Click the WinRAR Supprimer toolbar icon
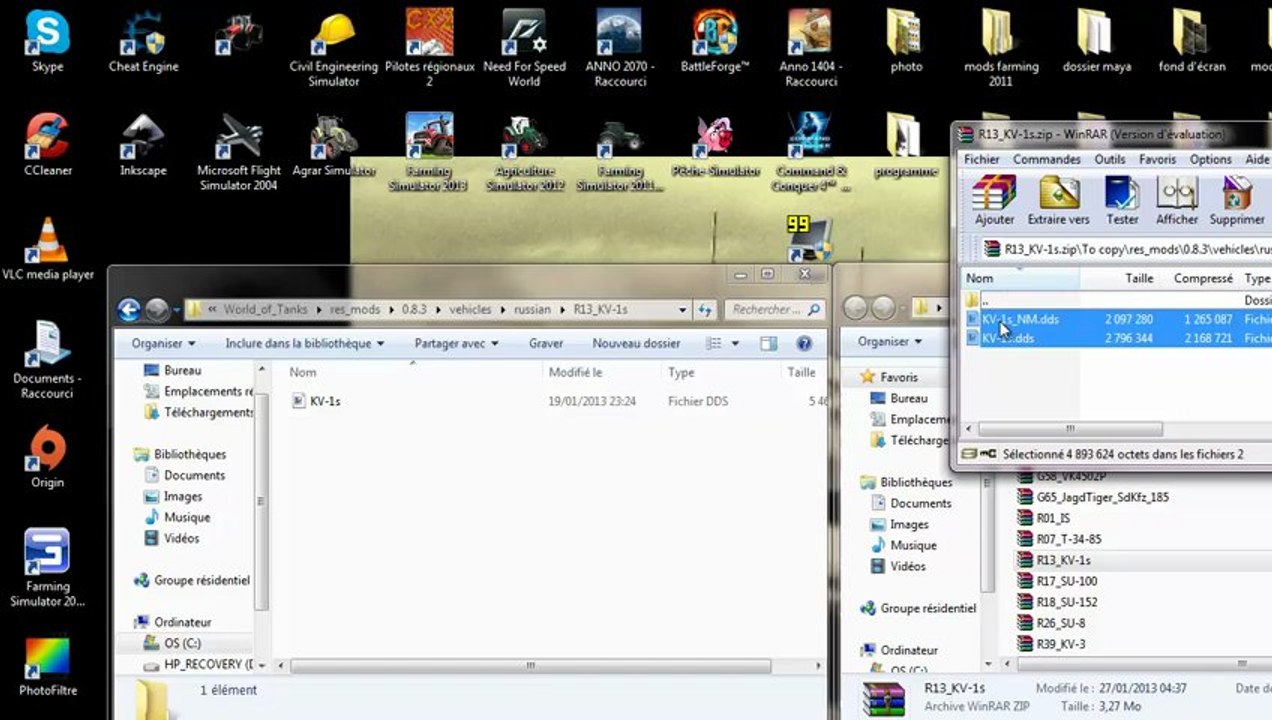 click(x=1237, y=201)
